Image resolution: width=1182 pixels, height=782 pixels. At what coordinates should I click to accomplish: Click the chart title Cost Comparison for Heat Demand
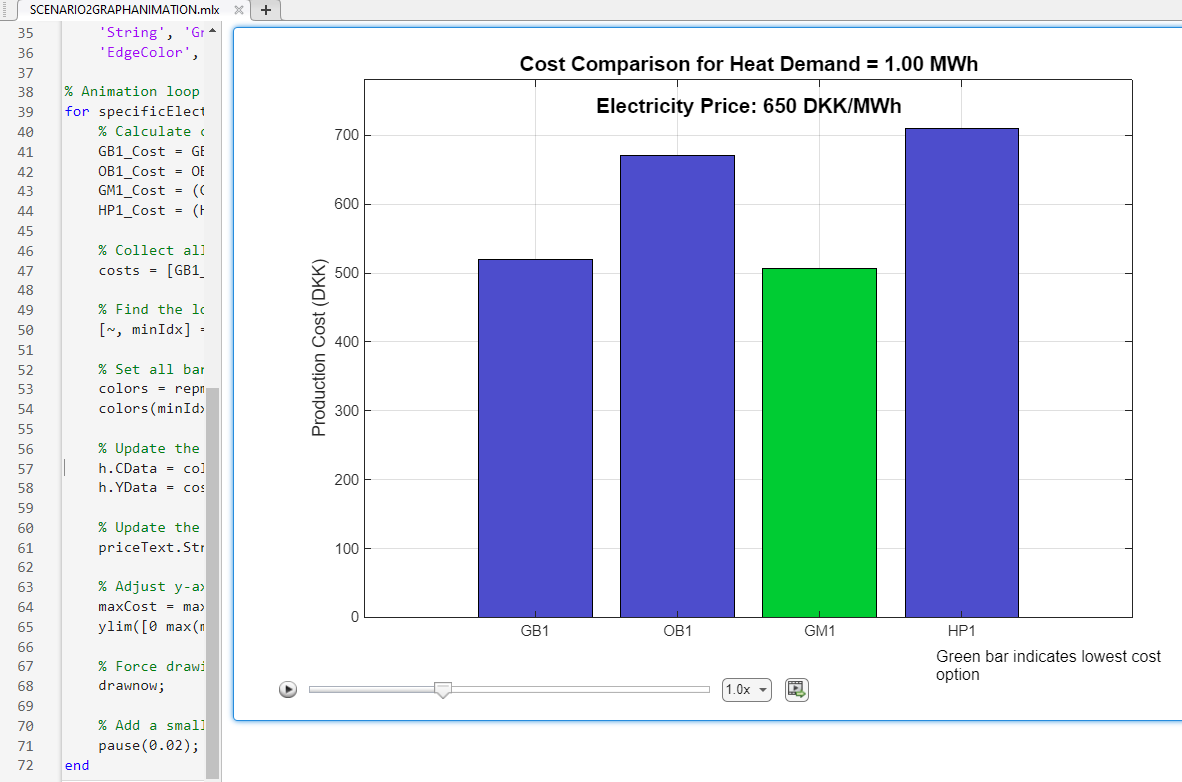coord(748,64)
